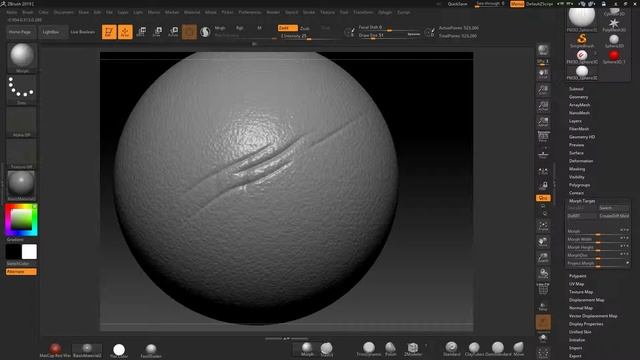
Task: Adjust the Focal Shift slider
Action: 389,28
